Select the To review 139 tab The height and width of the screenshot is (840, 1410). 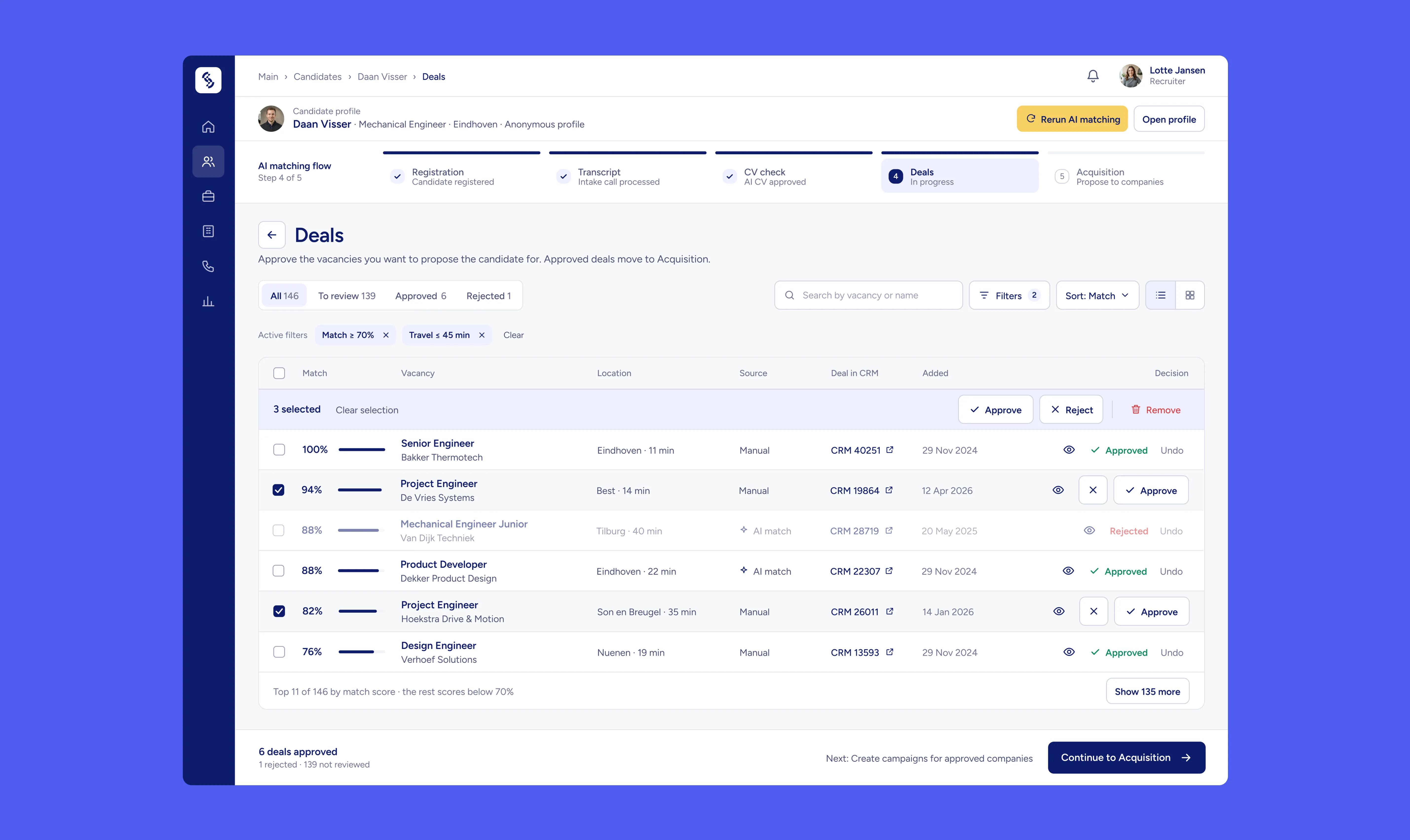point(346,296)
